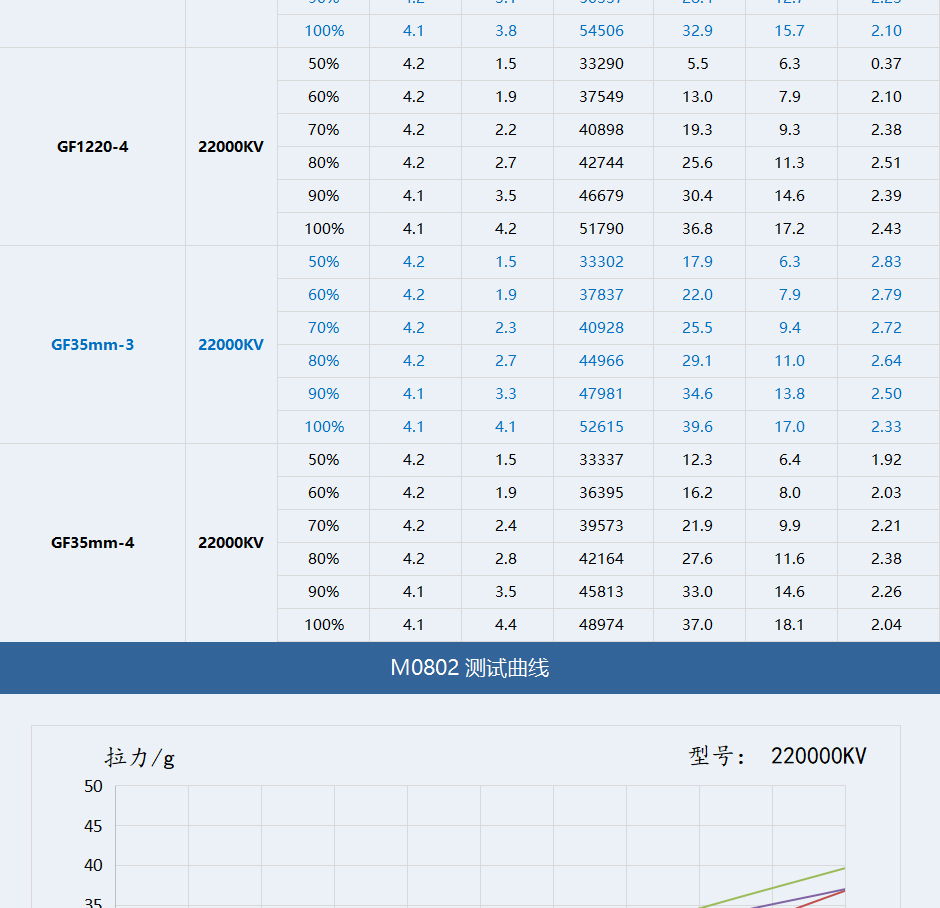Click the 48974 RPM table cell
Screen dimensions: 940x908
pyautogui.click(x=601, y=624)
